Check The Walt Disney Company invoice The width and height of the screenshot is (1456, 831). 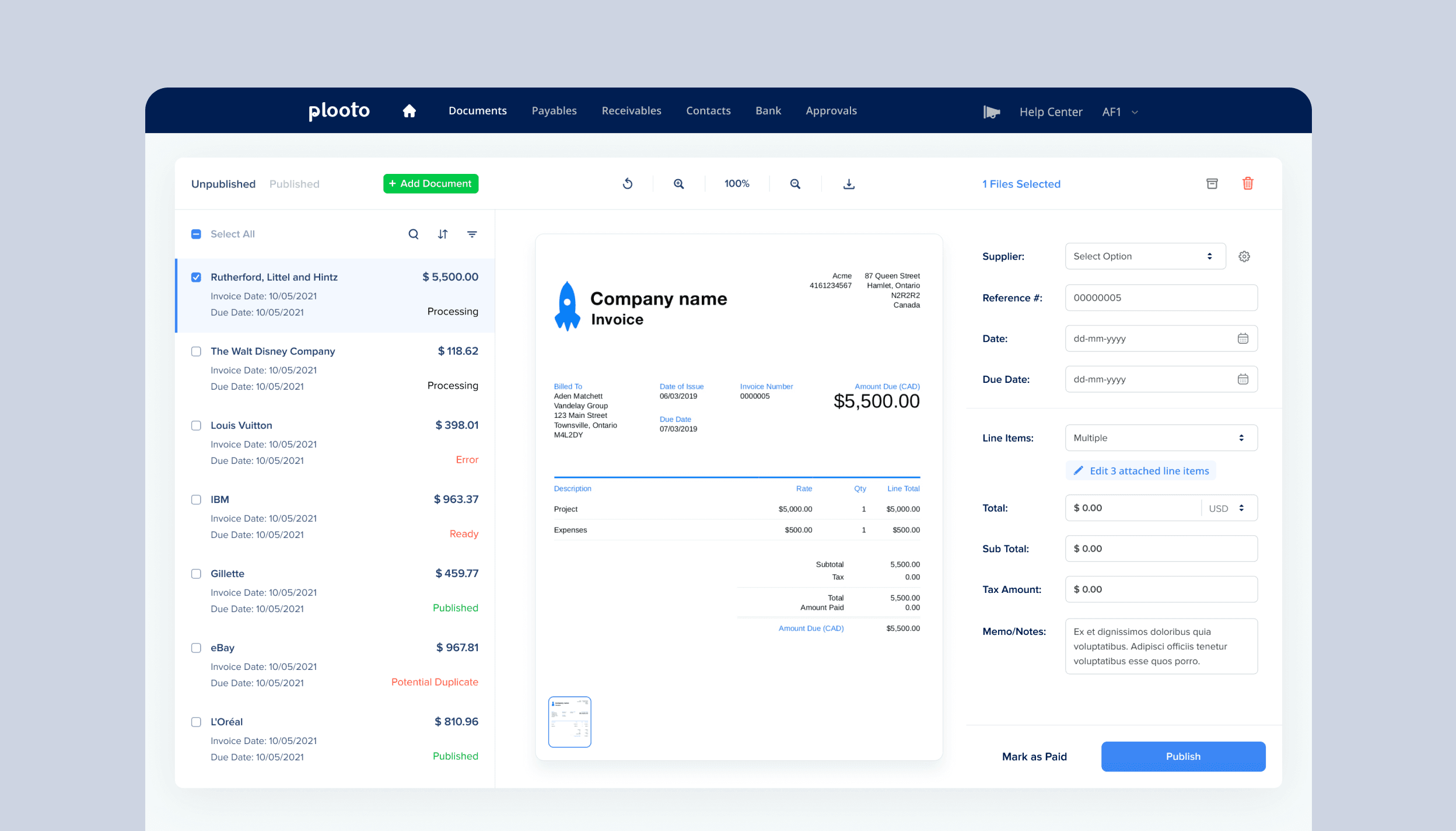pos(197,351)
